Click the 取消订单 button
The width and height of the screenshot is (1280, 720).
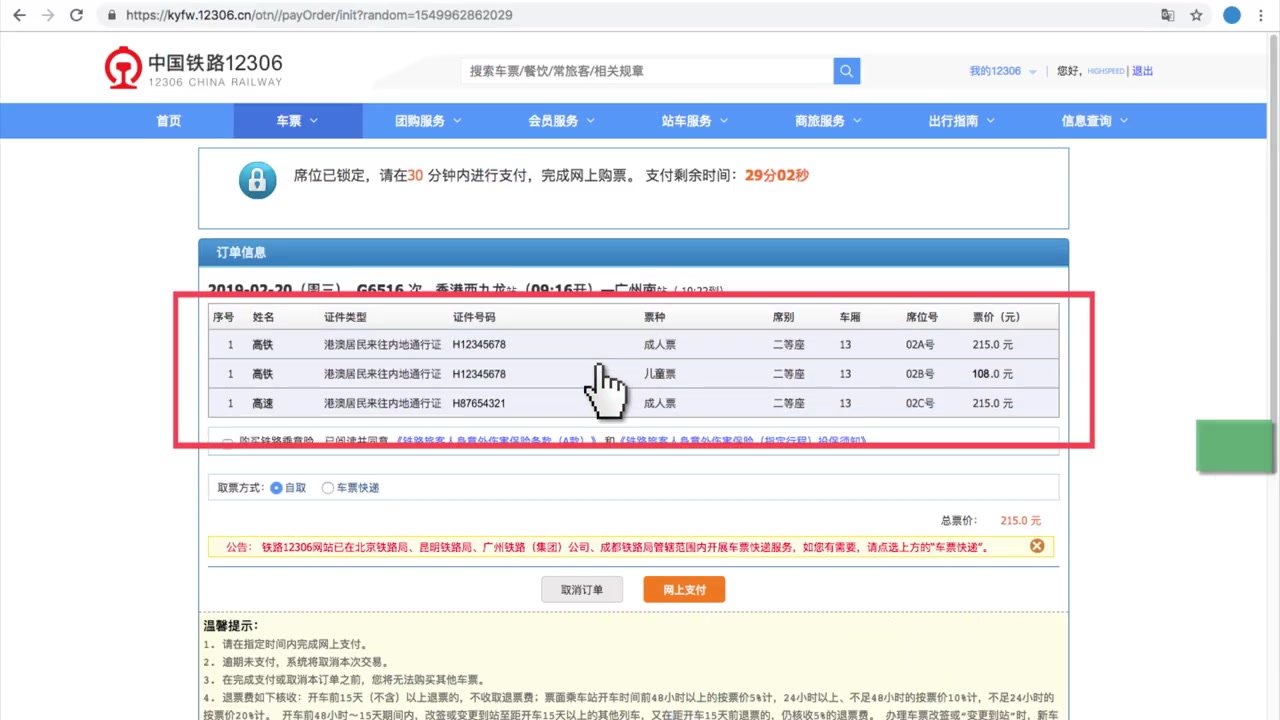[x=582, y=590]
